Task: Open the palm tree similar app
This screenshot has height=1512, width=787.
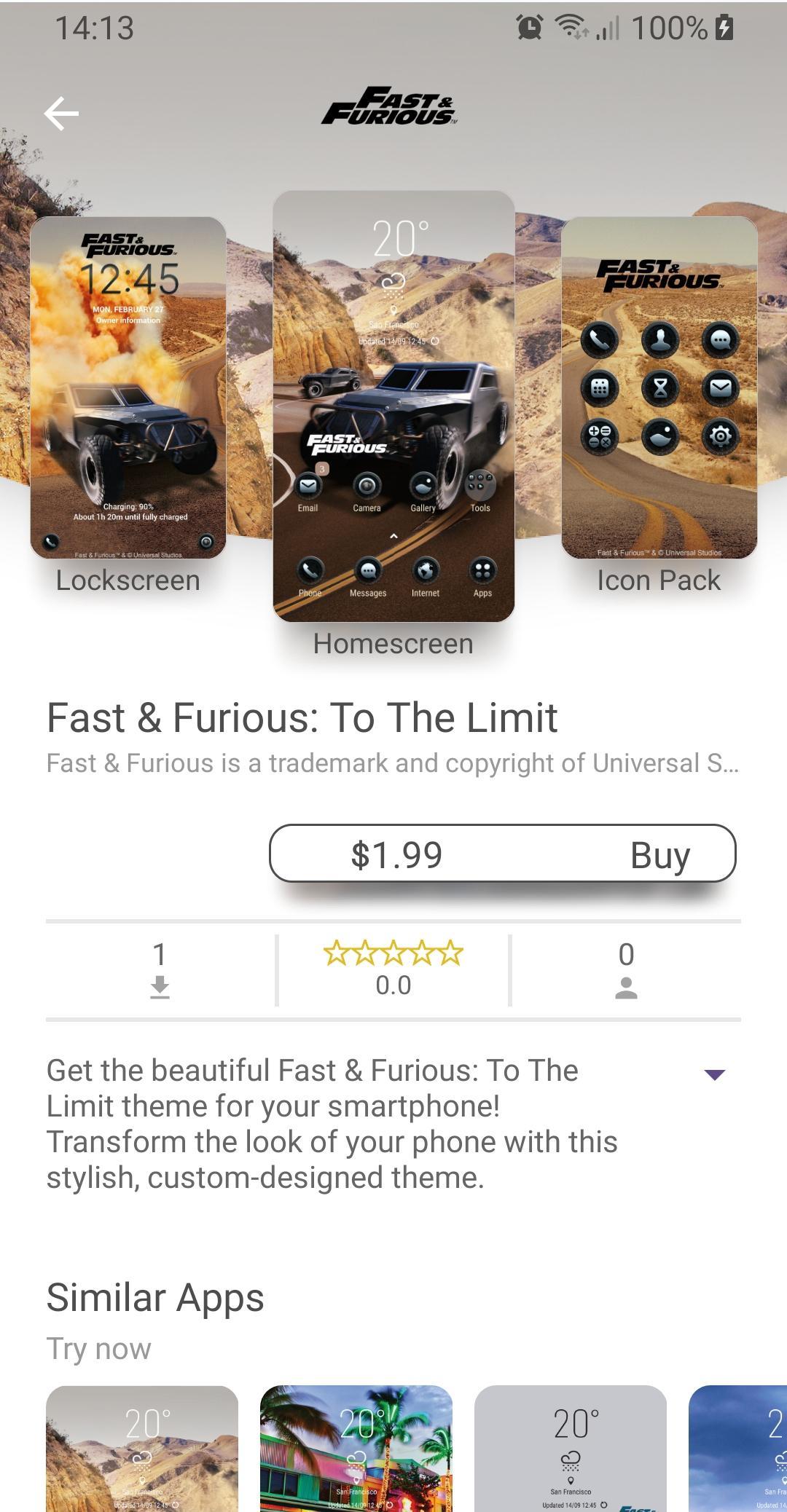Action: tap(356, 1449)
